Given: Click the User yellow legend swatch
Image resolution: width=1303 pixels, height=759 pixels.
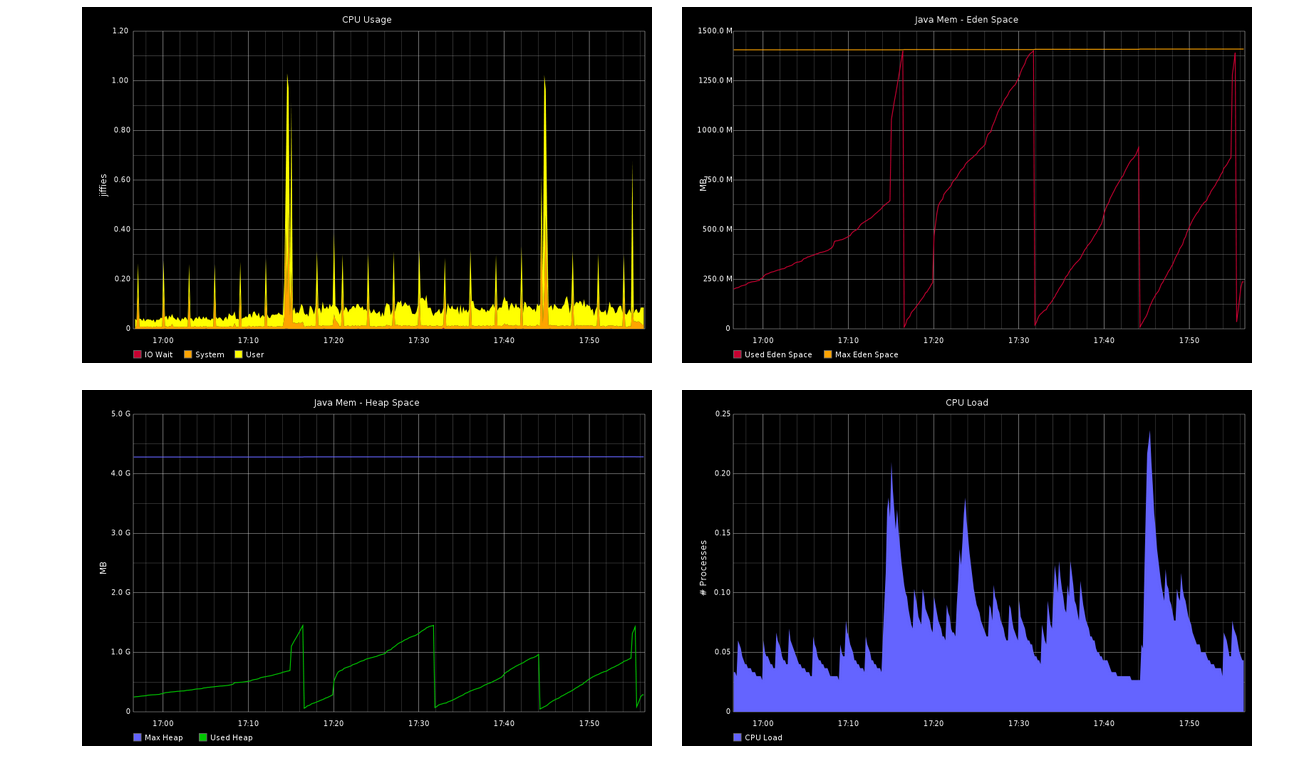Looking at the screenshot, I should (x=238, y=354).
